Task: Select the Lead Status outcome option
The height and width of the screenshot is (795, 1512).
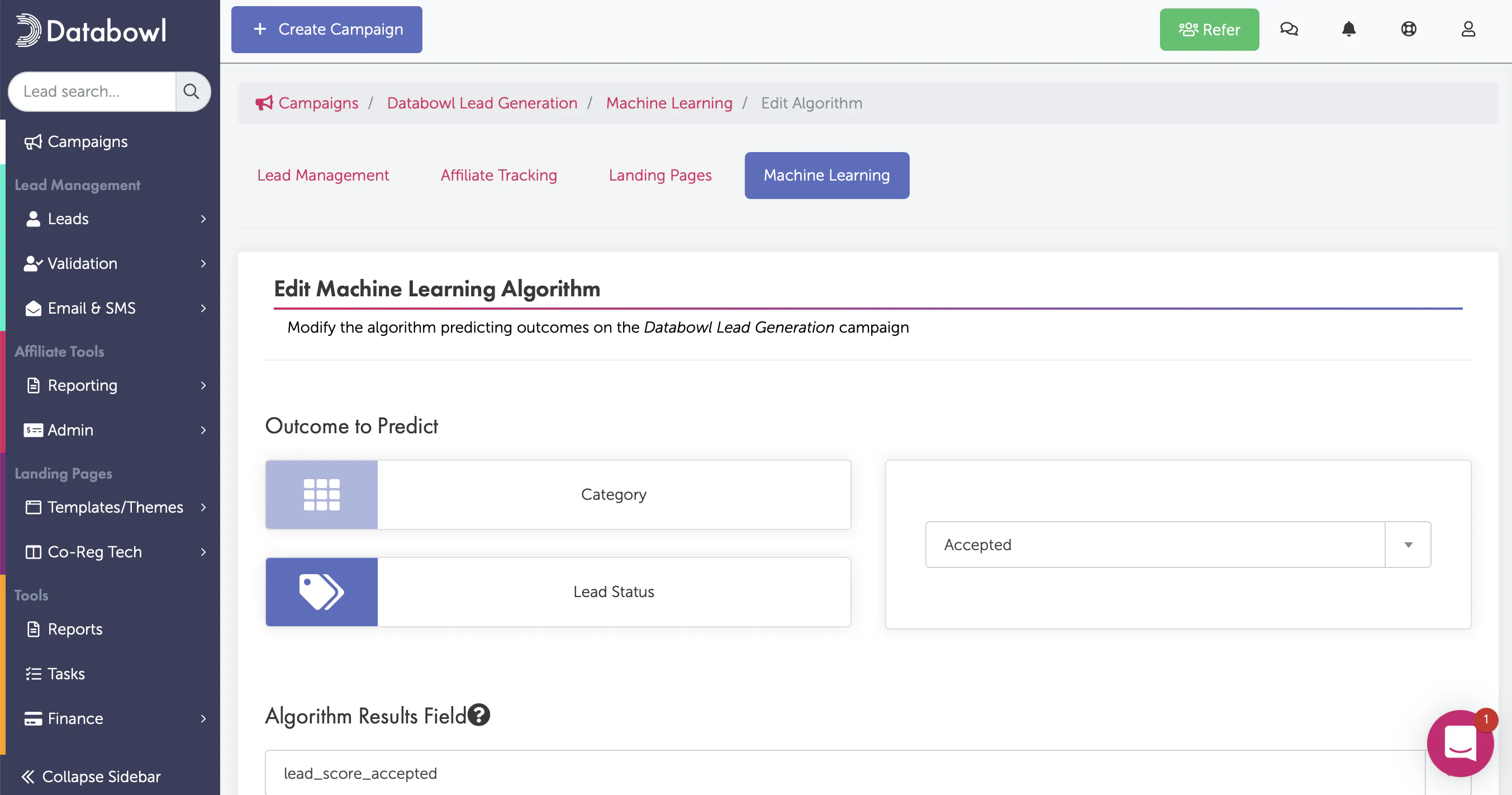Action: [558, 592]
